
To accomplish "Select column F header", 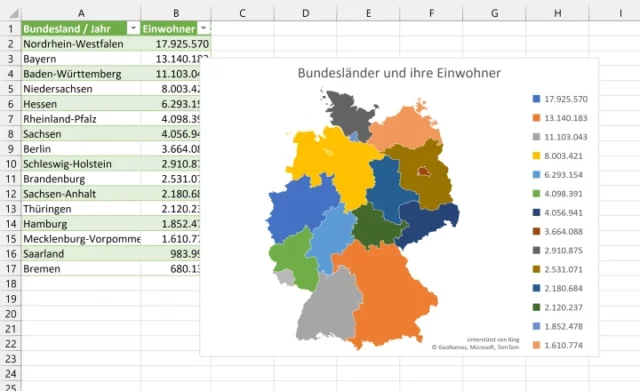I will coord(431,13).
